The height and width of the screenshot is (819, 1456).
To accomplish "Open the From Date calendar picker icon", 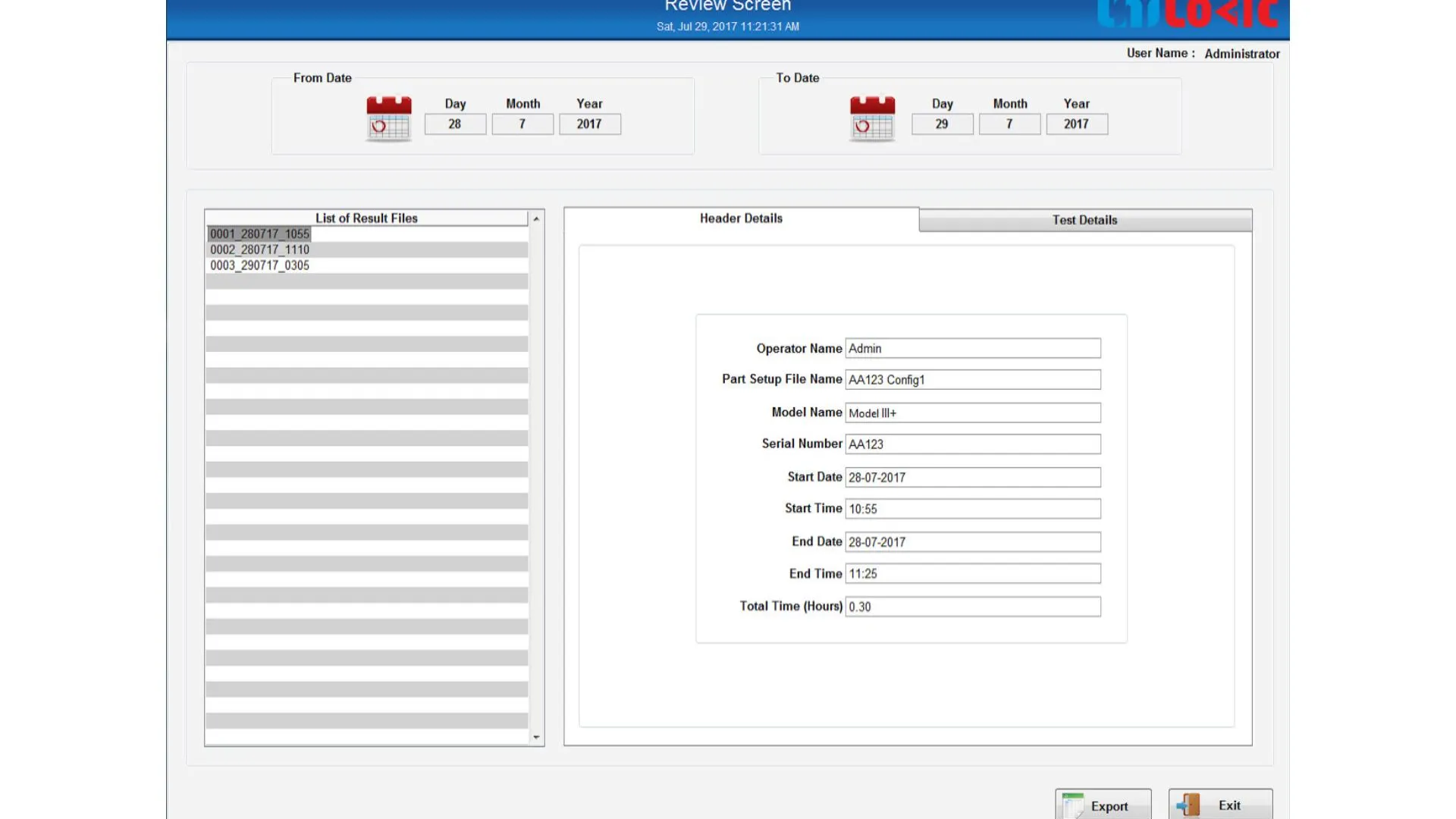I will [x=388, y=118].
